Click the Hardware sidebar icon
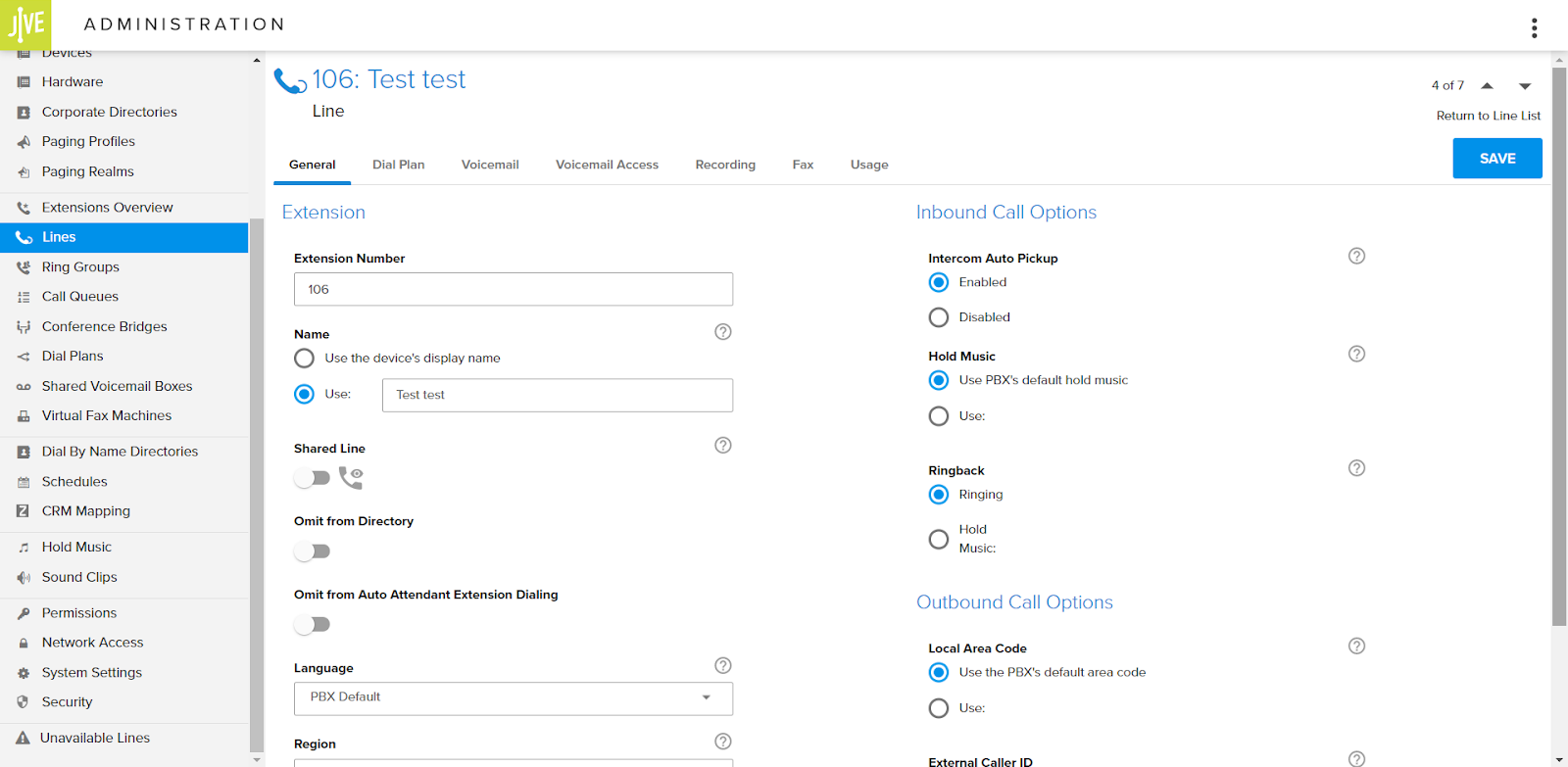 [24, 82]
